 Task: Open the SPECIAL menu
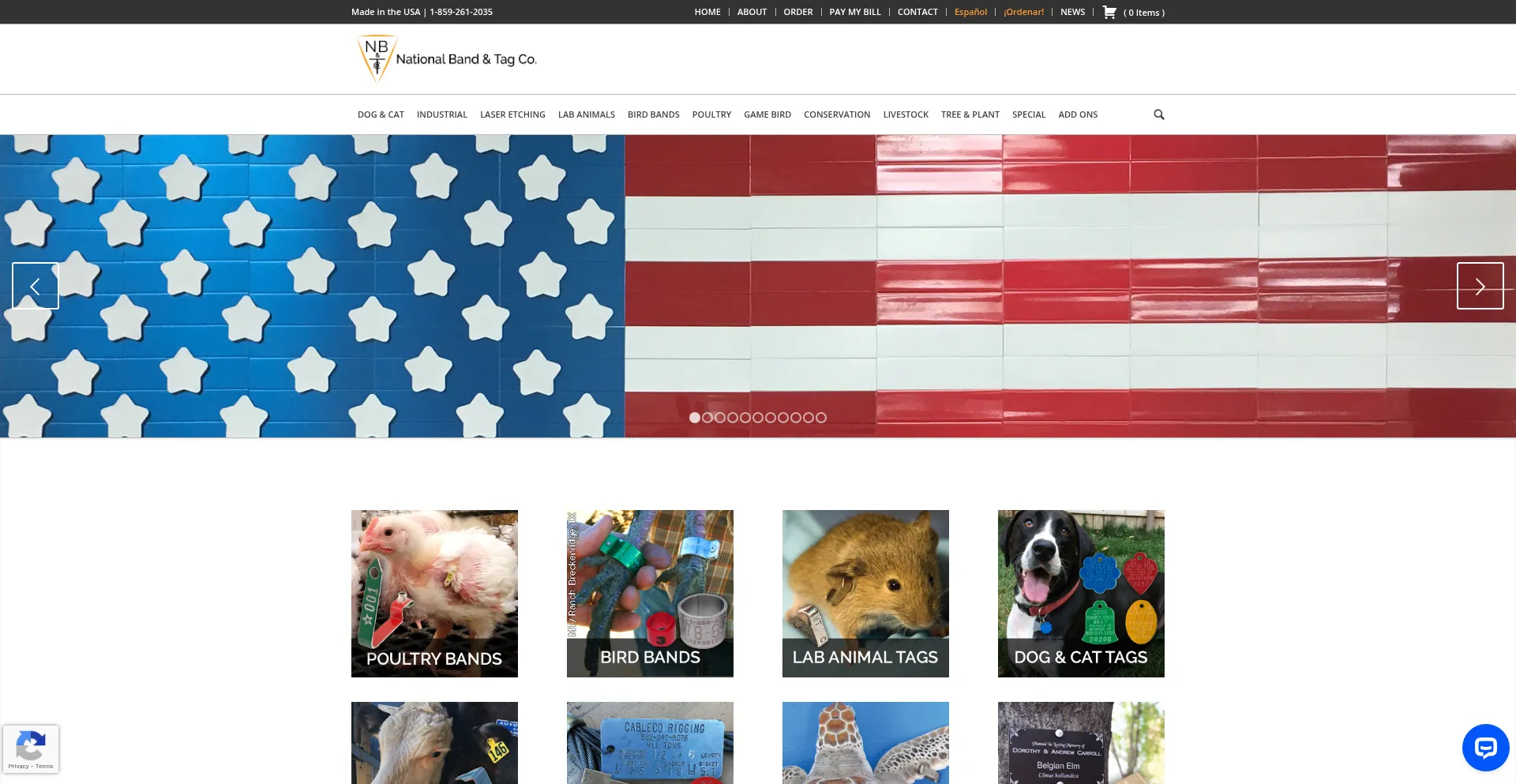(1029, 114)
